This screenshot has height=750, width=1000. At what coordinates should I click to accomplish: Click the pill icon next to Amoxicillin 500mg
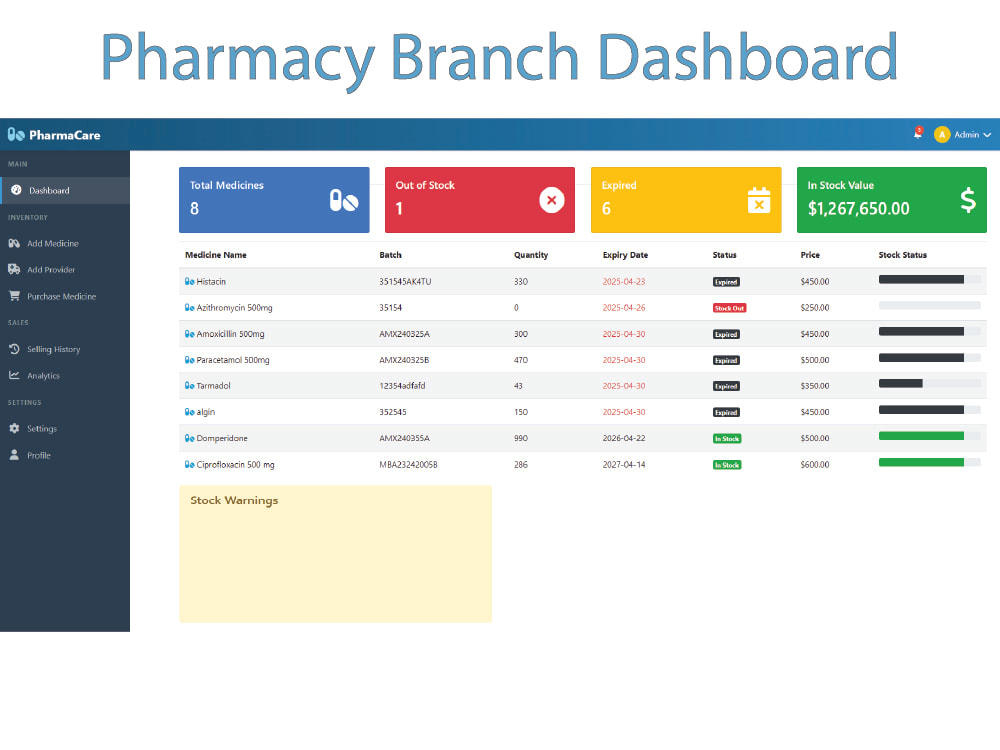click(189, 334)
